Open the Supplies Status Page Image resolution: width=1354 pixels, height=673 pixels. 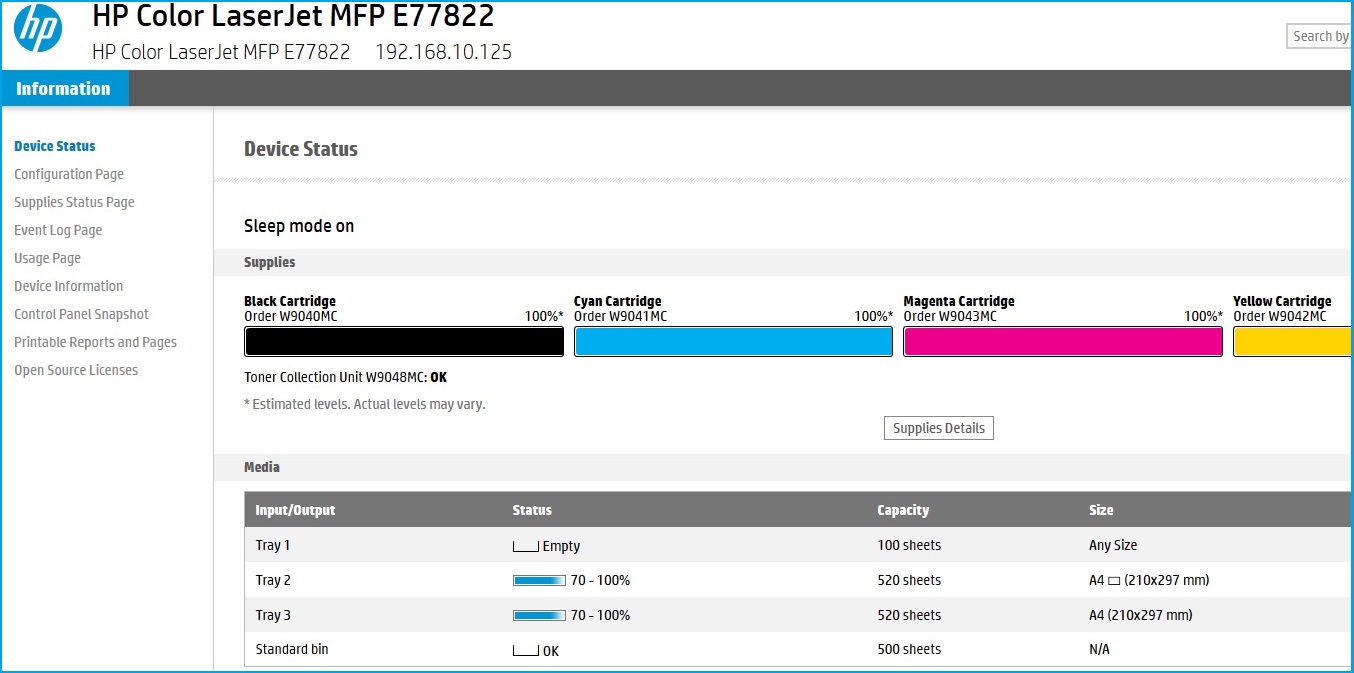[x=74, y=202]
